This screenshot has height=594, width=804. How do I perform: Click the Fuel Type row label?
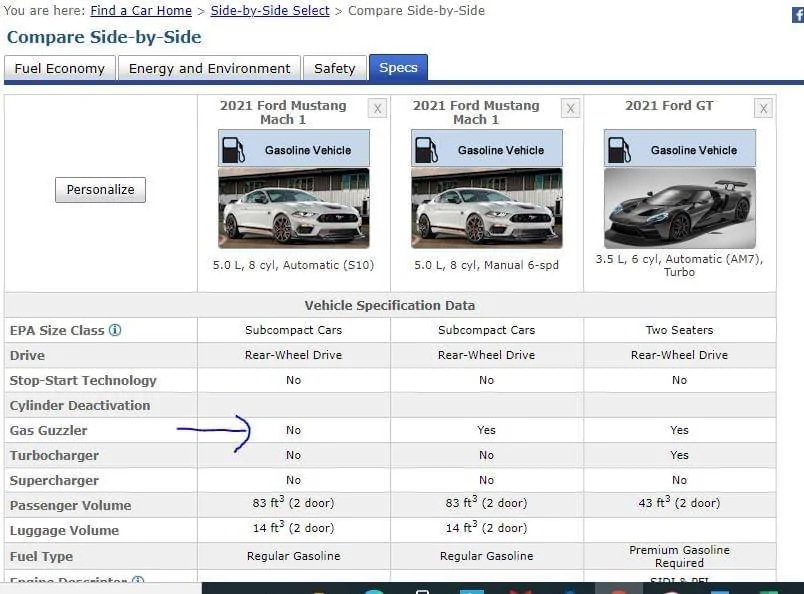click(42, 556)
